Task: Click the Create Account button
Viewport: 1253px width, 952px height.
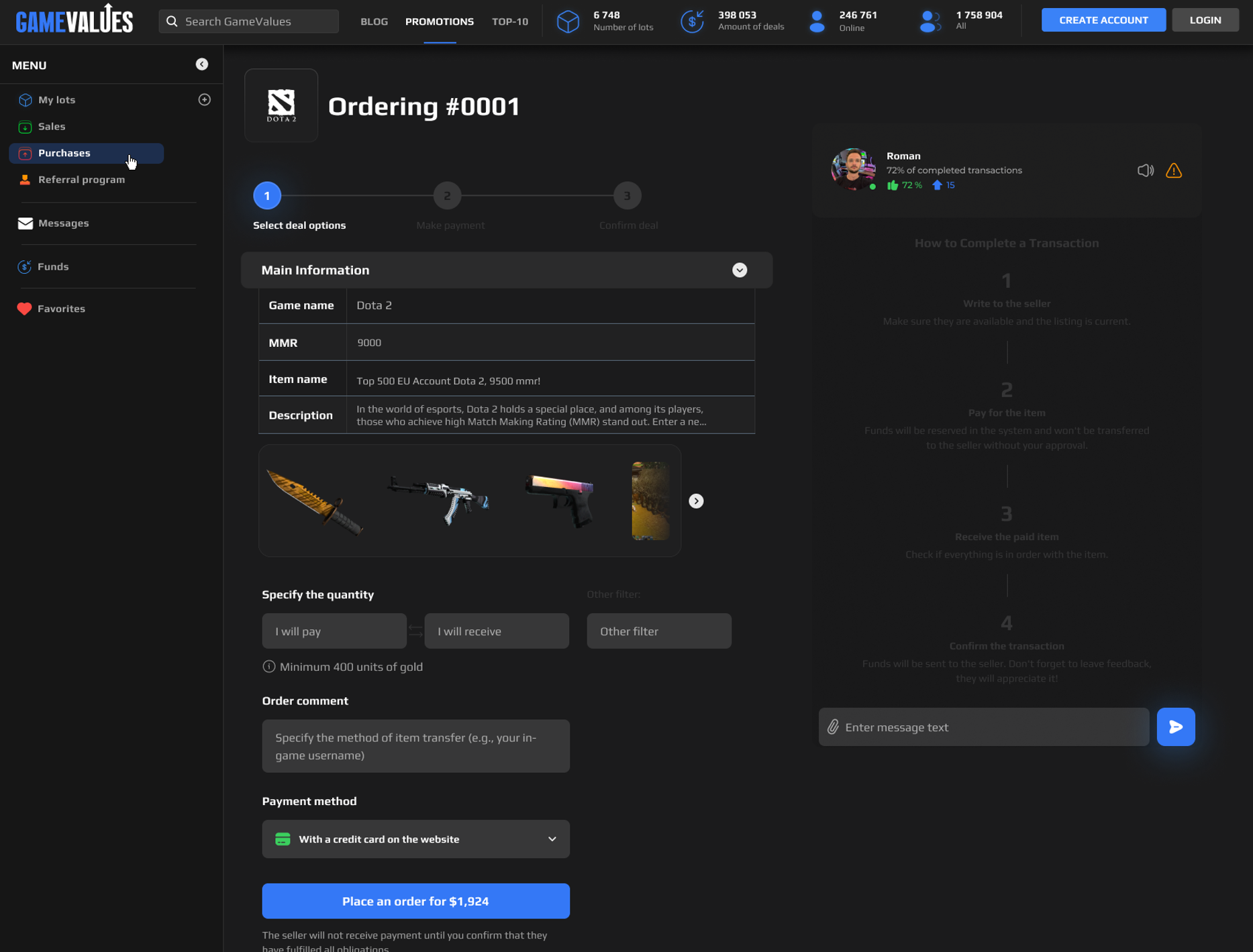Action: (1103, 20)
